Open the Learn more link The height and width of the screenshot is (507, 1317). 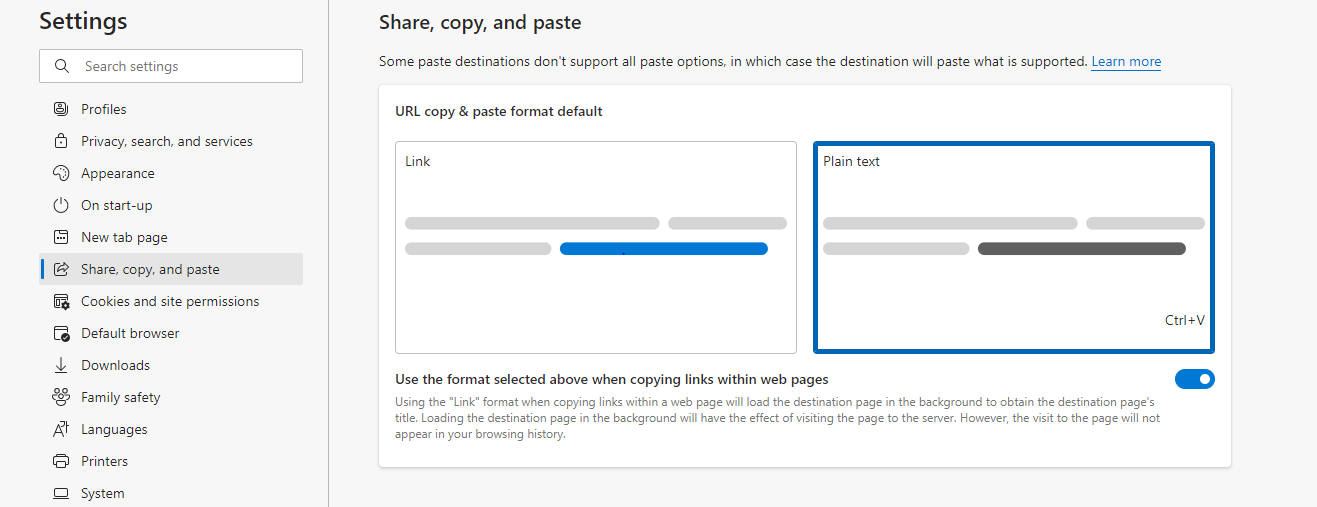coord(1126,61)
